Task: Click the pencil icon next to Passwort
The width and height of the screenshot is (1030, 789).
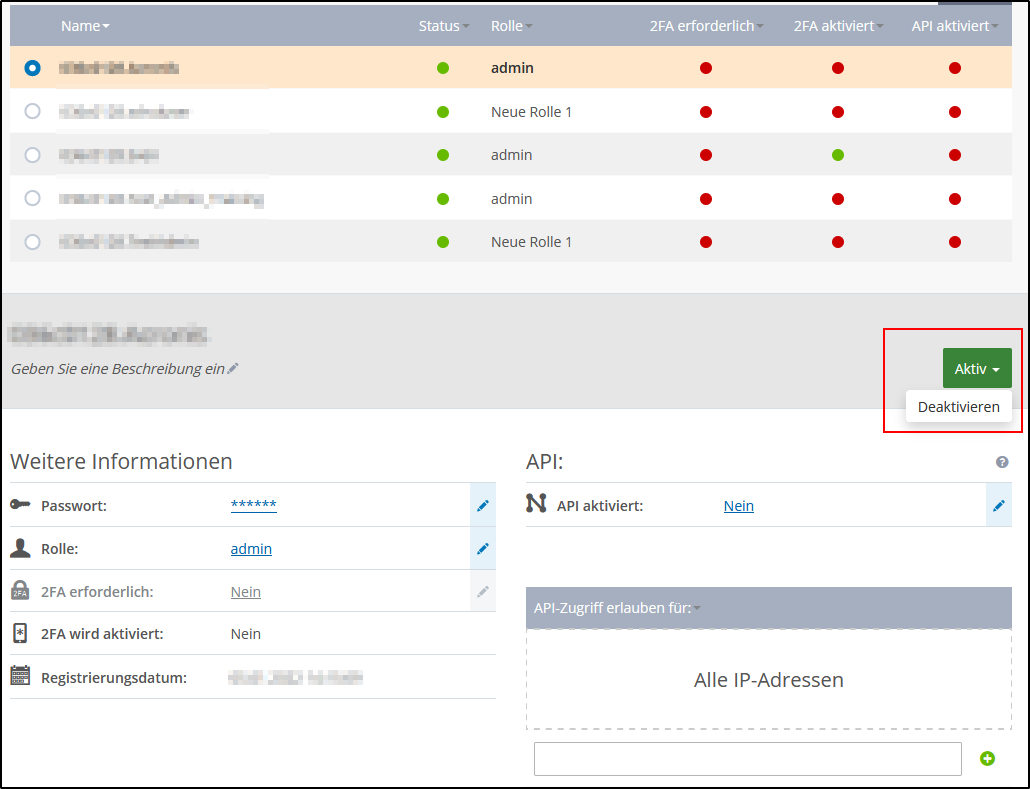Action: (x=483, y=506)
